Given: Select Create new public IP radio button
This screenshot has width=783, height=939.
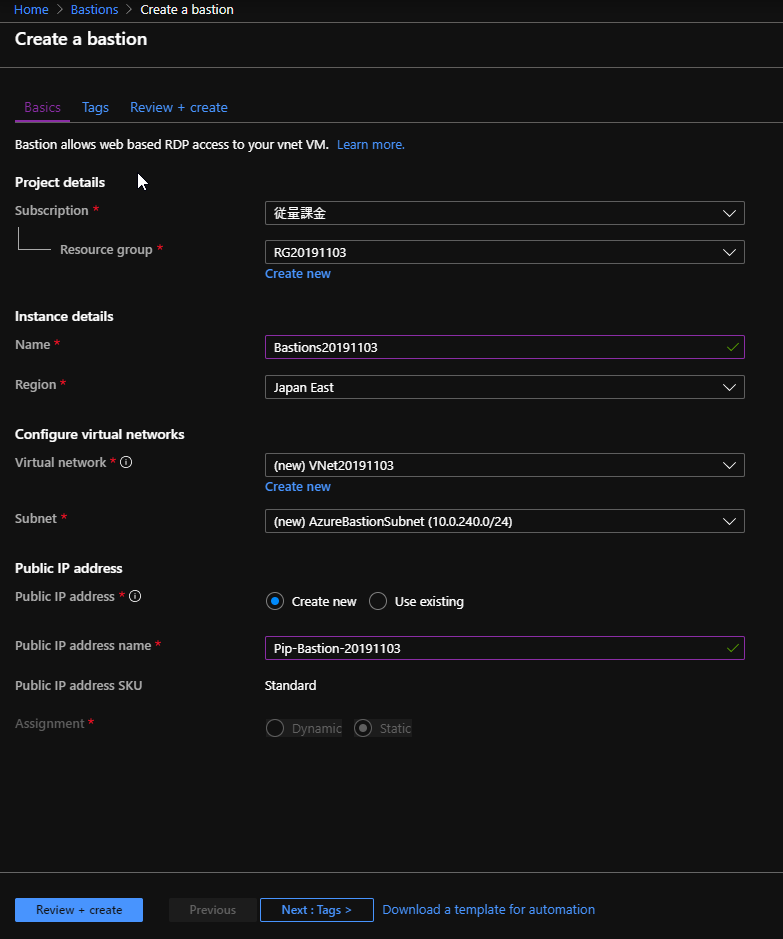Looking at the screenshot, I should click(x=275, y=601).
